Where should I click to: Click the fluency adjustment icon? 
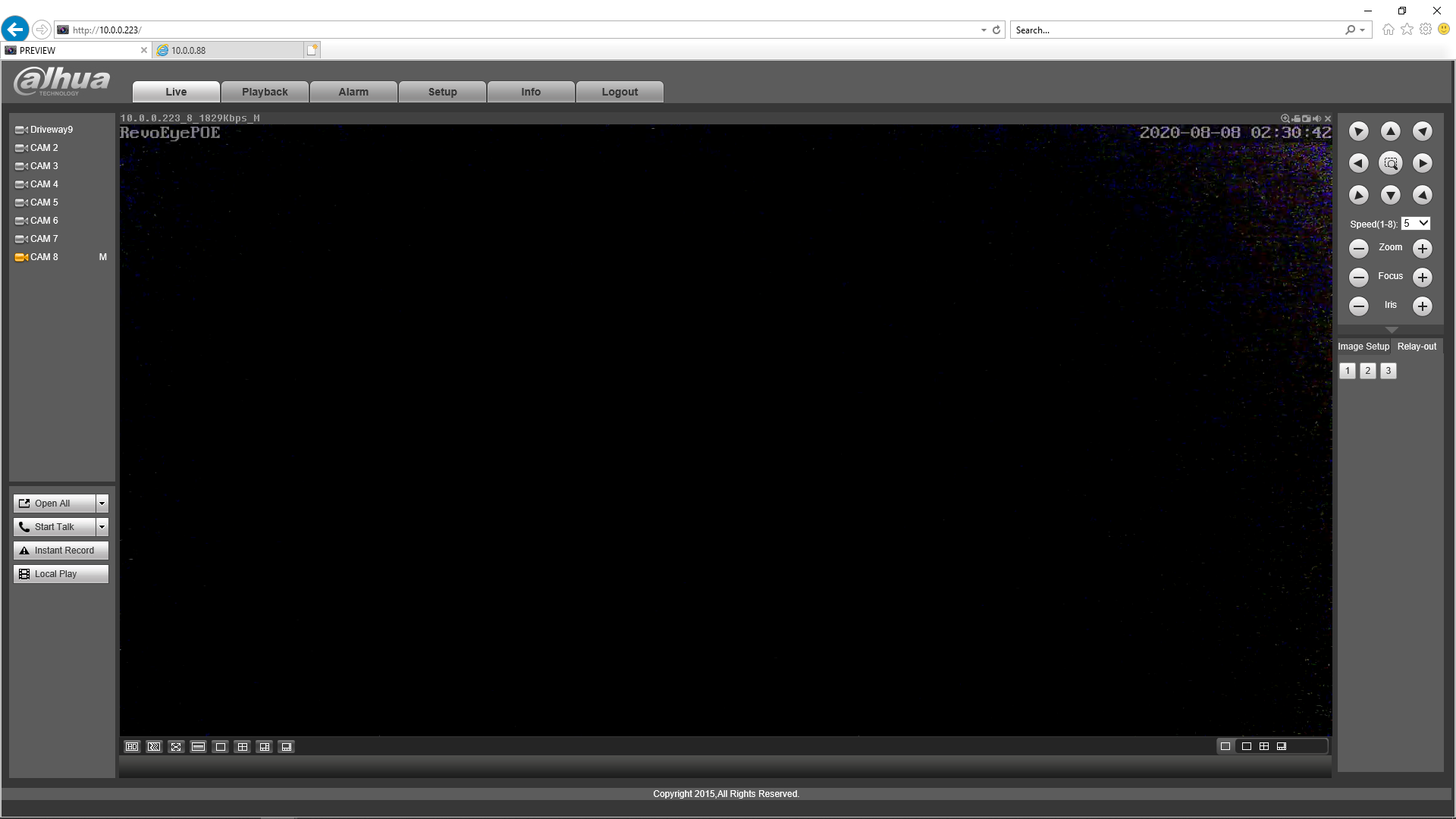click(x=154, y=747)
